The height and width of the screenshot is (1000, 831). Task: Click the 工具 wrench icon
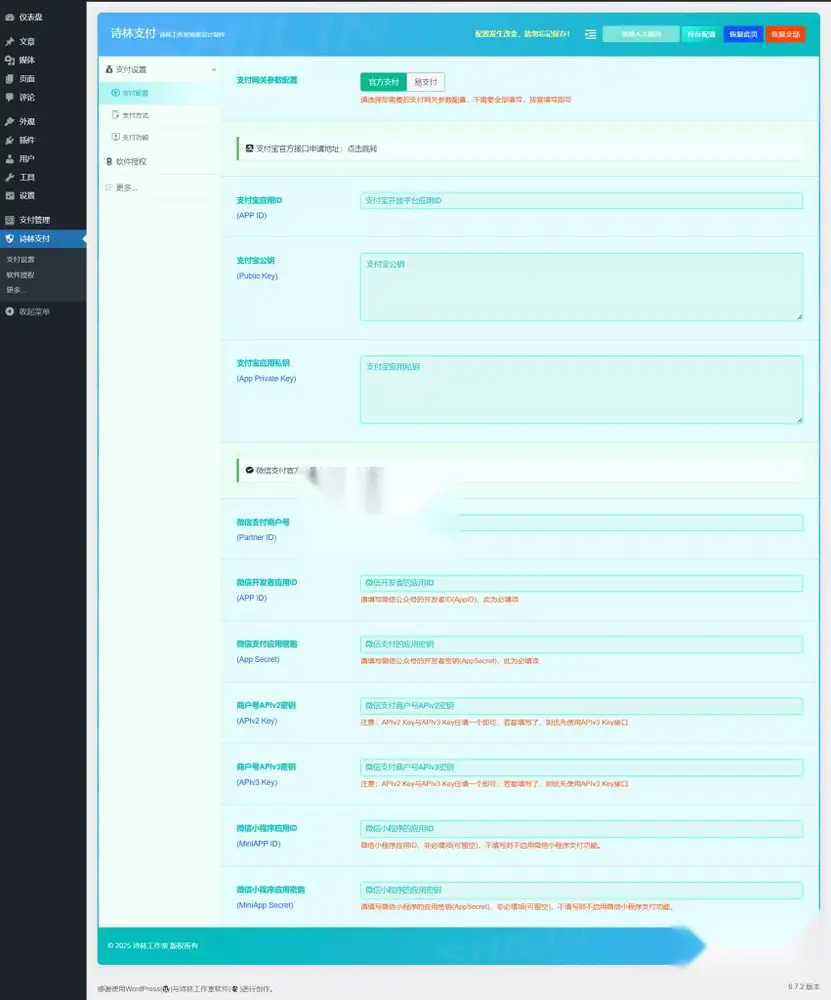tap(10, 177)
